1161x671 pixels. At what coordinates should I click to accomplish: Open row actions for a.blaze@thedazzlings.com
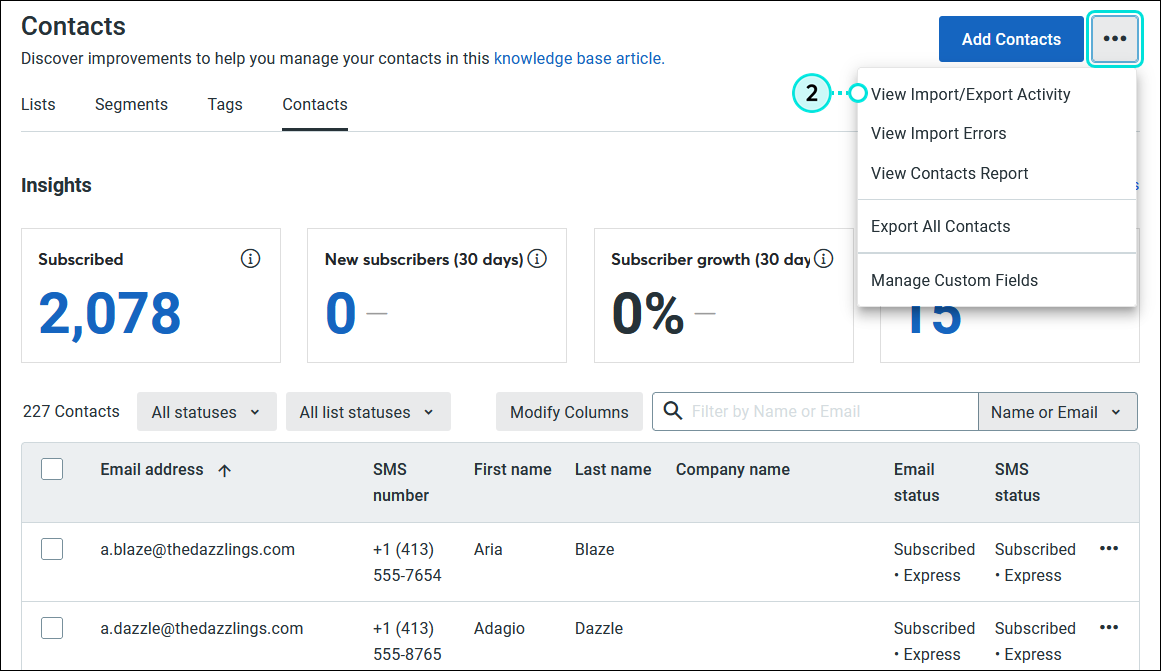click(x=1108, y=549)
